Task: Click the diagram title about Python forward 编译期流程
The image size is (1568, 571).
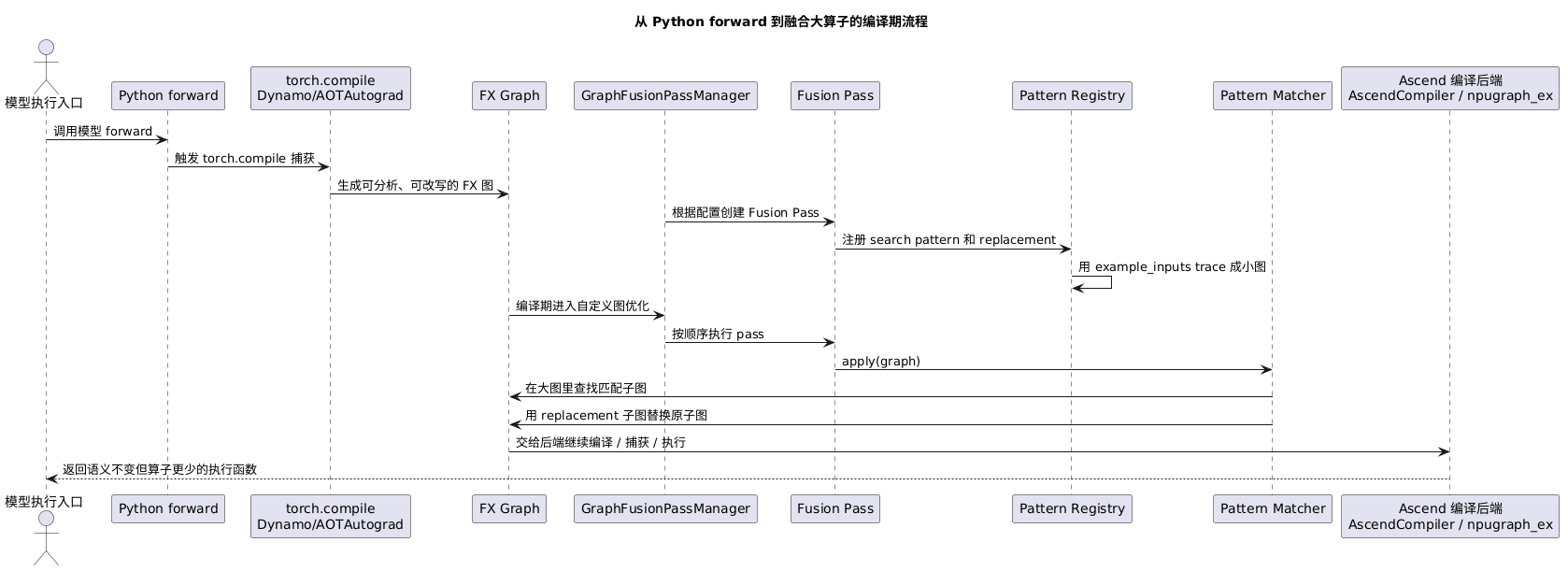Action: pyautogui.click(x=781, y=21)
